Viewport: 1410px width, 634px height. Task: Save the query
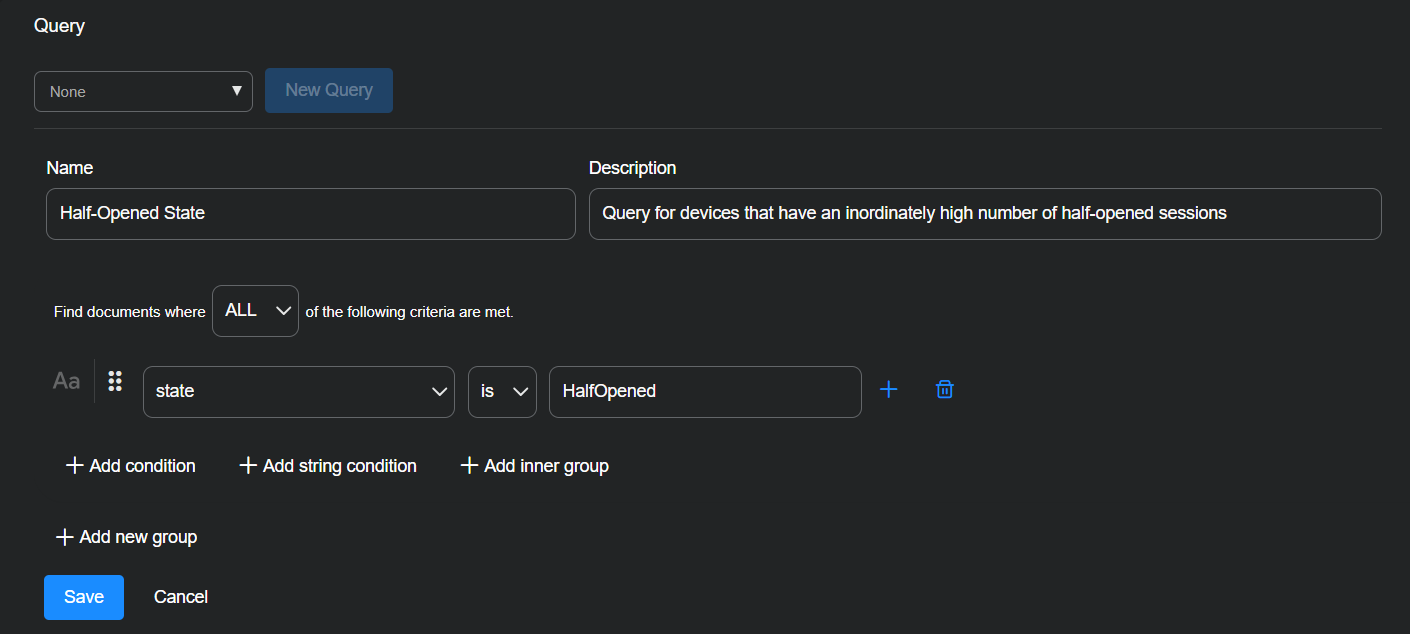point(84,597)
